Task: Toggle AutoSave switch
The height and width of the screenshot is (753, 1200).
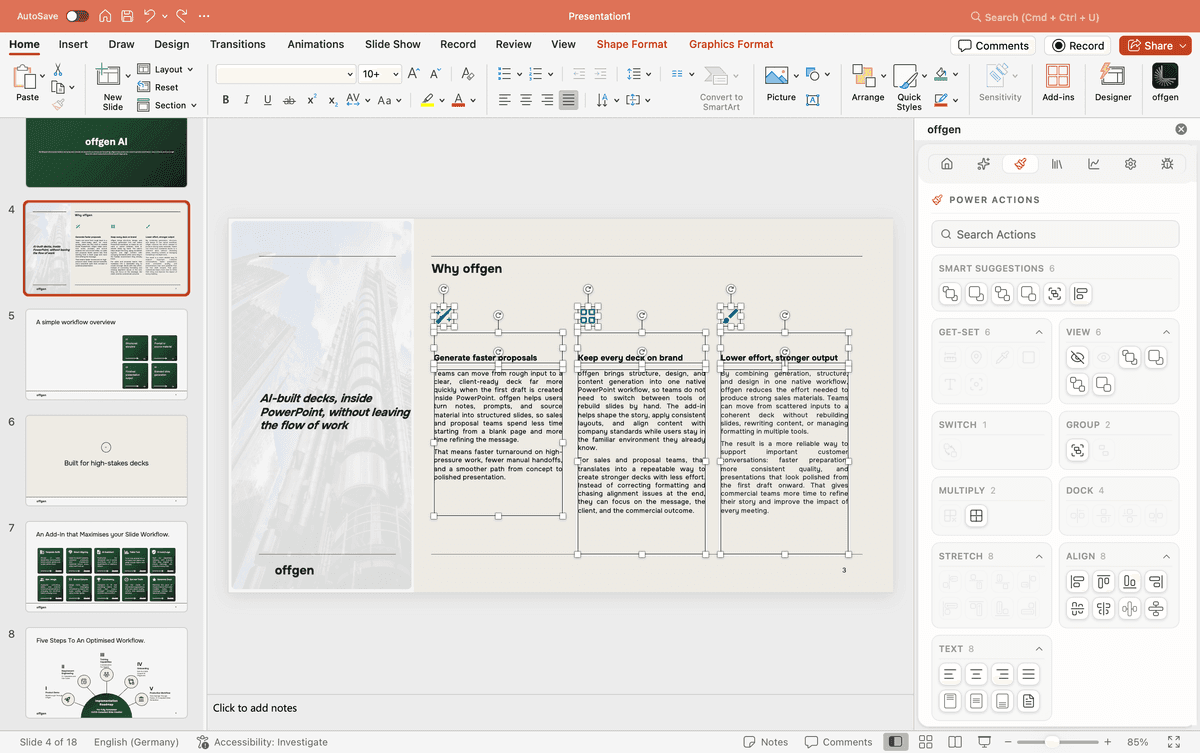Action: [77, 17]
